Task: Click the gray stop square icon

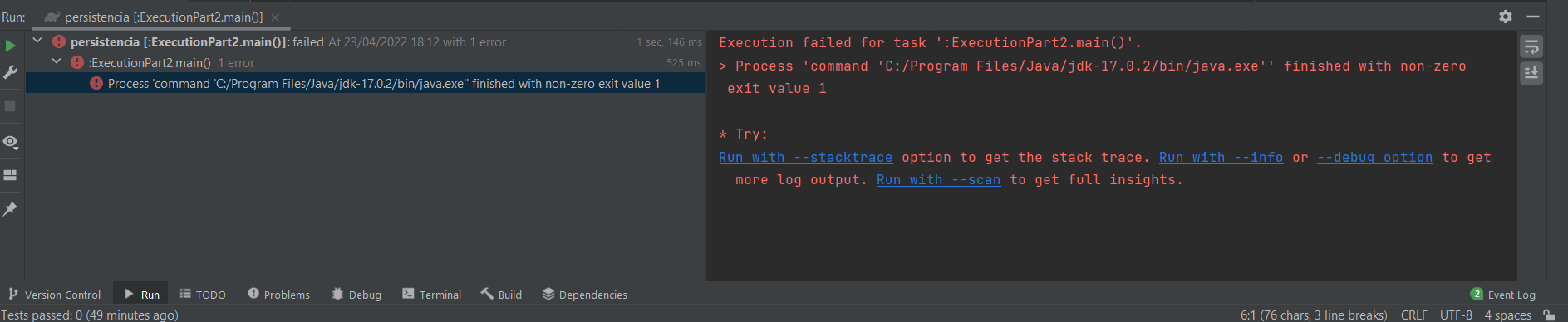Action: click(x=11, y=106)
